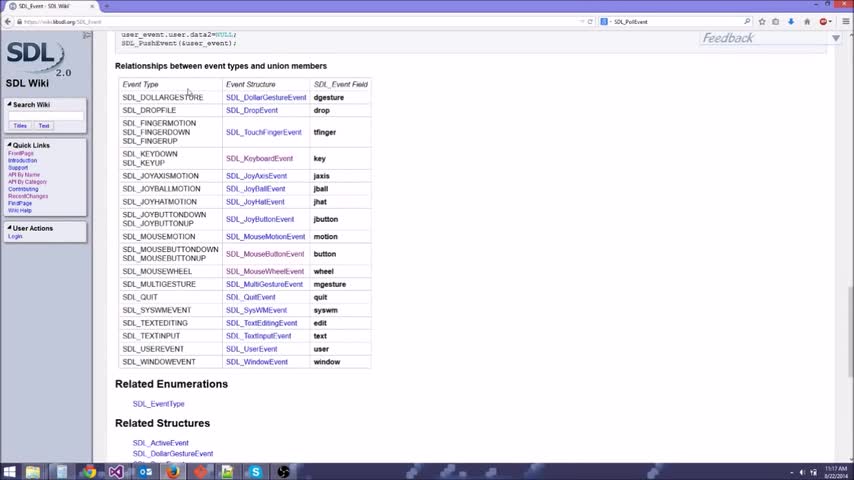Click the Titles search button
The width and height of the screenshot is (854, 480).
[20, 126]
